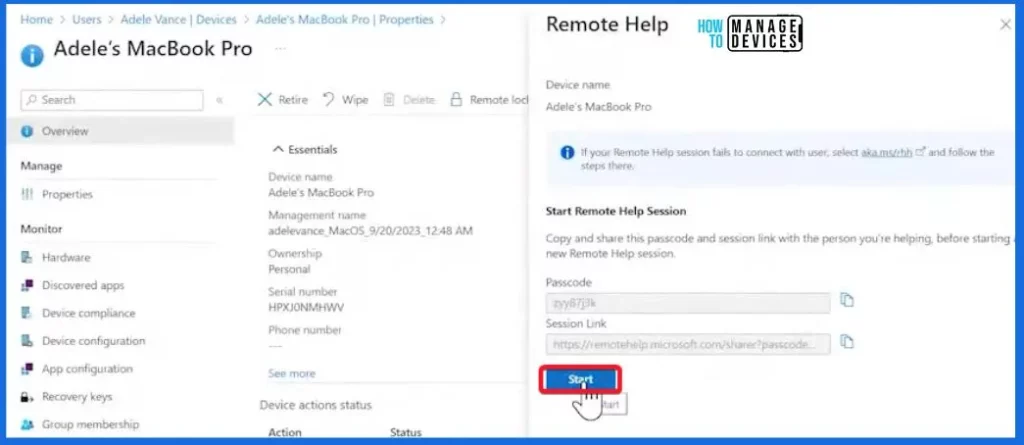Click the Discovered apps icon
The height and width of the screenshot is (445, 1024).
pyautogui.click(x=27, y=286)
